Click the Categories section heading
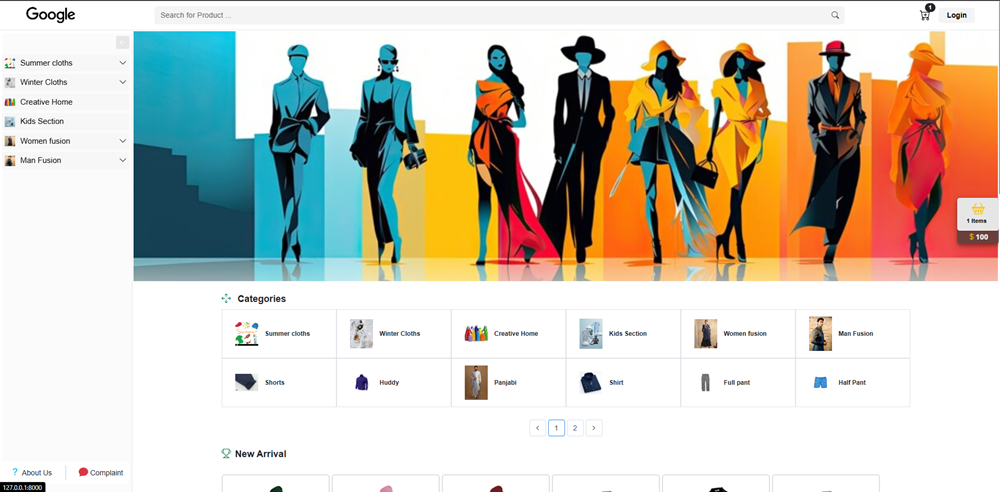This screenshot has height=492, width=1000. (x=261, y=299)
